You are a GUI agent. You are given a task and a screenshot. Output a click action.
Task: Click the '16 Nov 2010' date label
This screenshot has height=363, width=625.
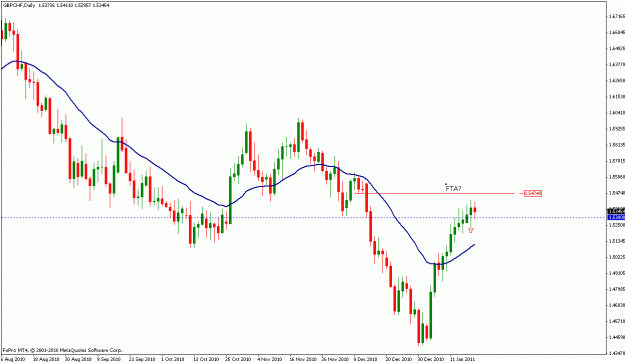[303, 359]
